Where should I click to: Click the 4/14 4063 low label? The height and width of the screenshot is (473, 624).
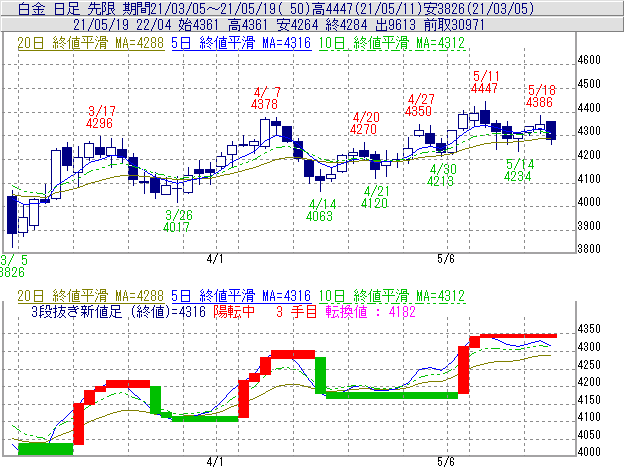pos(321,210)
